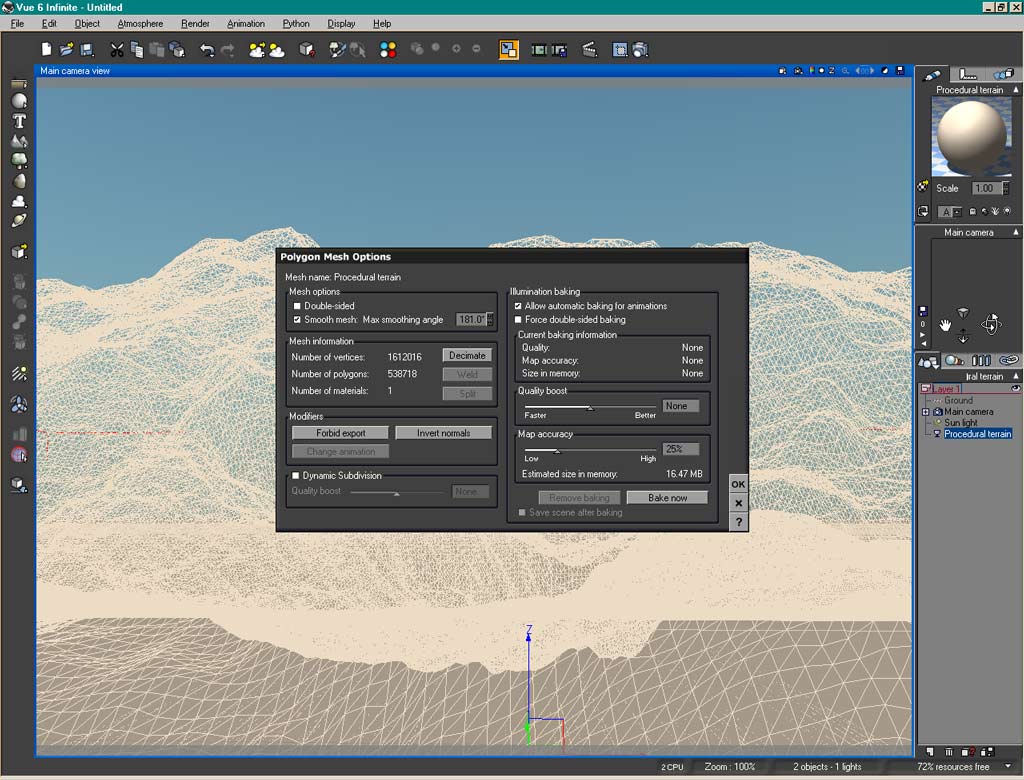
Task: Open the render clapperboard icon in toolbar
Action: point(589,49)
